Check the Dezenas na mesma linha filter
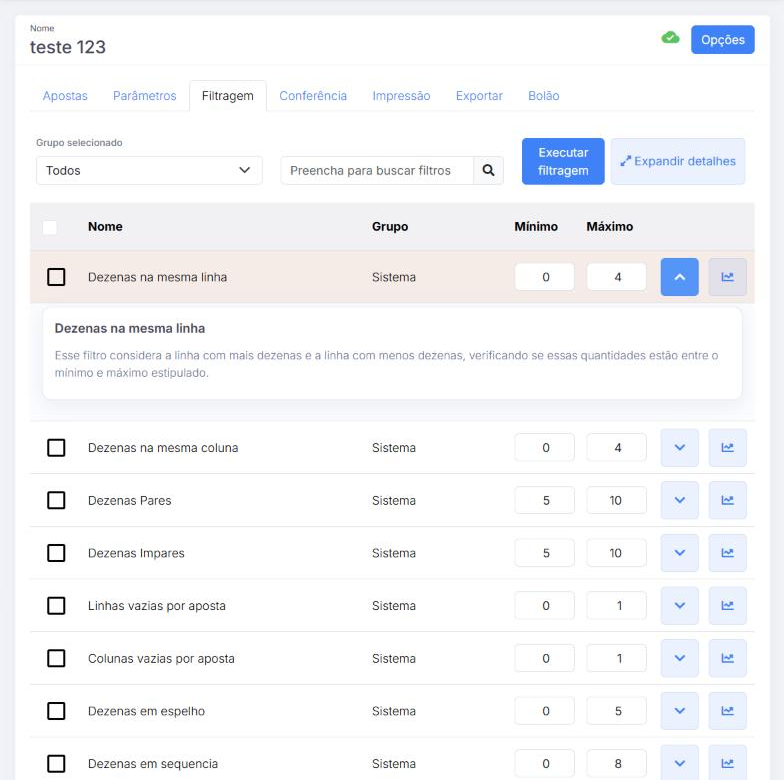The height and width of the screenshot is (780, 784). (x=56, y=277)
